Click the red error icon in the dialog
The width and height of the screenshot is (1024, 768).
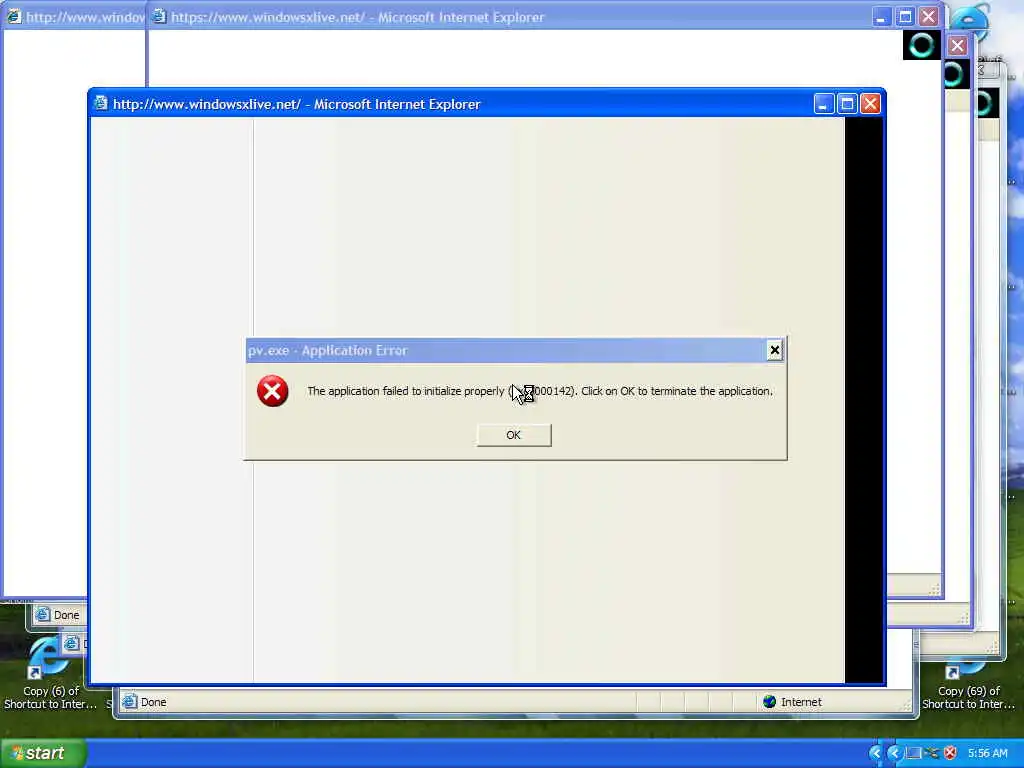(x=272, y=391)
